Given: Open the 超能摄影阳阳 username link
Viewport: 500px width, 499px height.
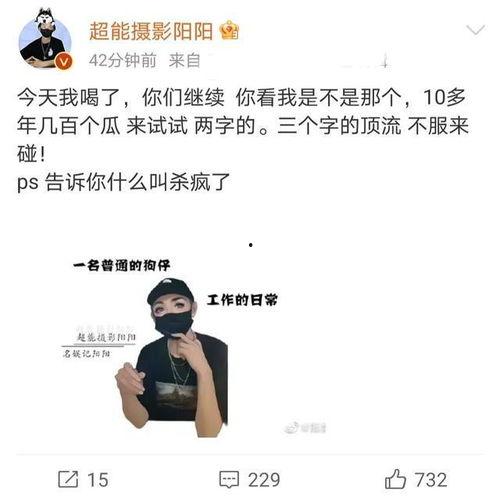Looking at the screenshot, I should [x=151, y=31].
